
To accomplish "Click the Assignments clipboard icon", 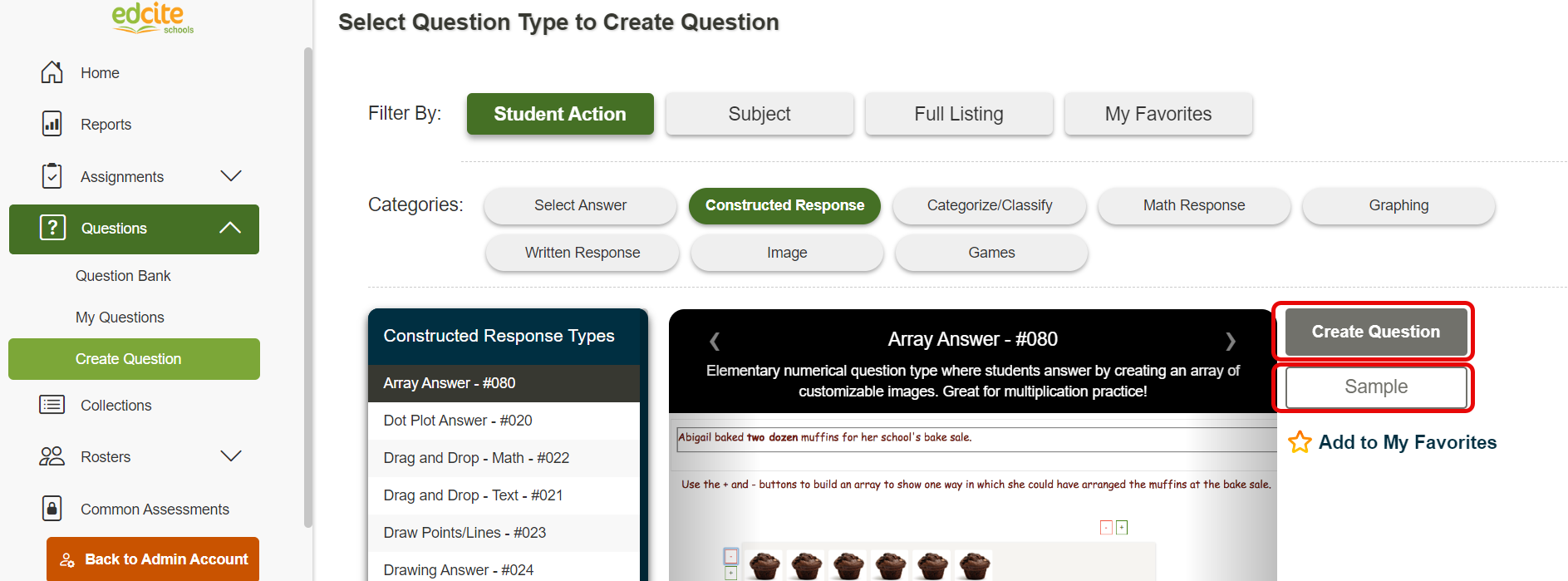I will pyautogui.click(x=52, y=175).
